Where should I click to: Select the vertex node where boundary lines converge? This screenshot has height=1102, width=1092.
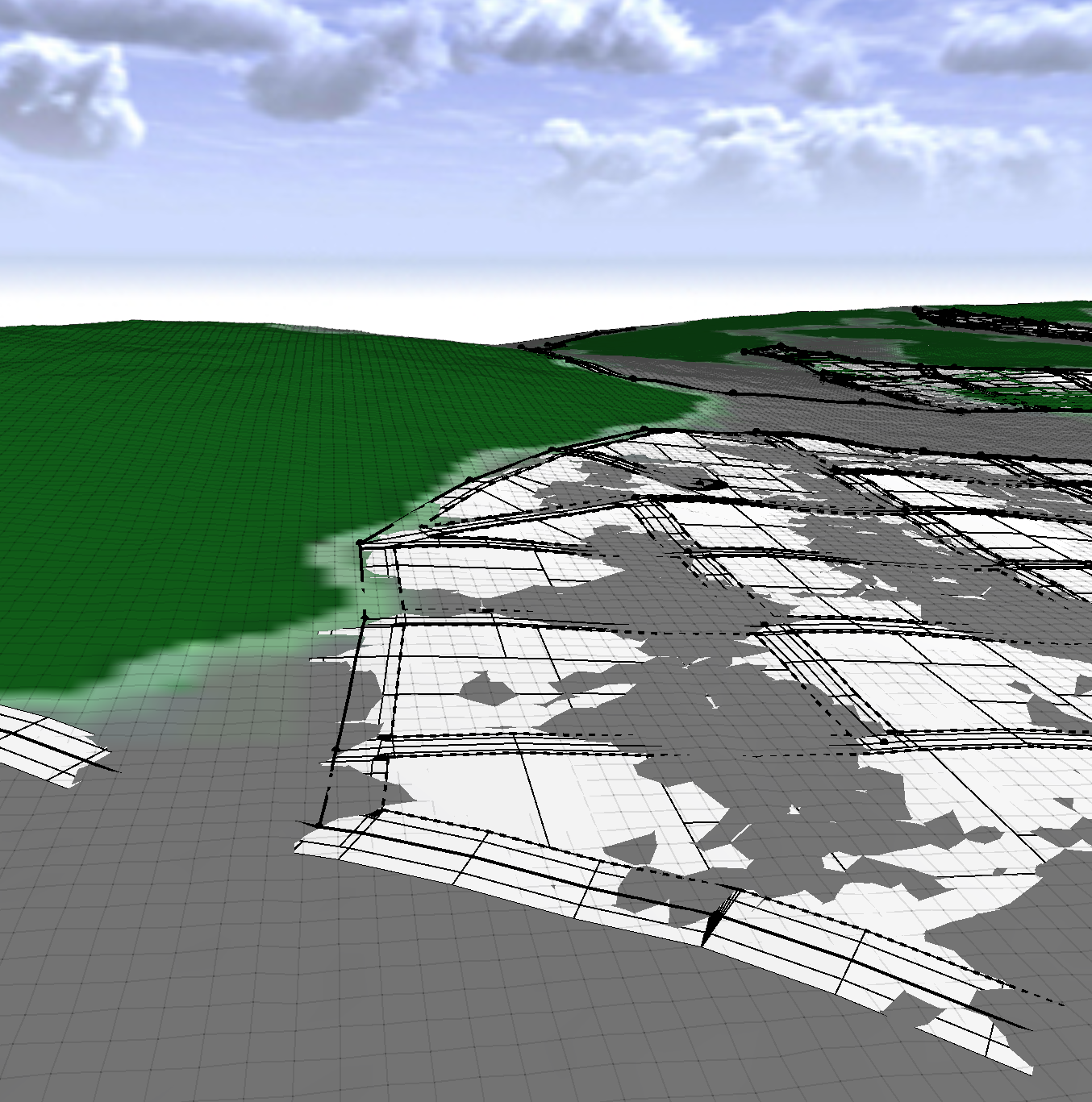pyautogui.click(x=361, y=542)
